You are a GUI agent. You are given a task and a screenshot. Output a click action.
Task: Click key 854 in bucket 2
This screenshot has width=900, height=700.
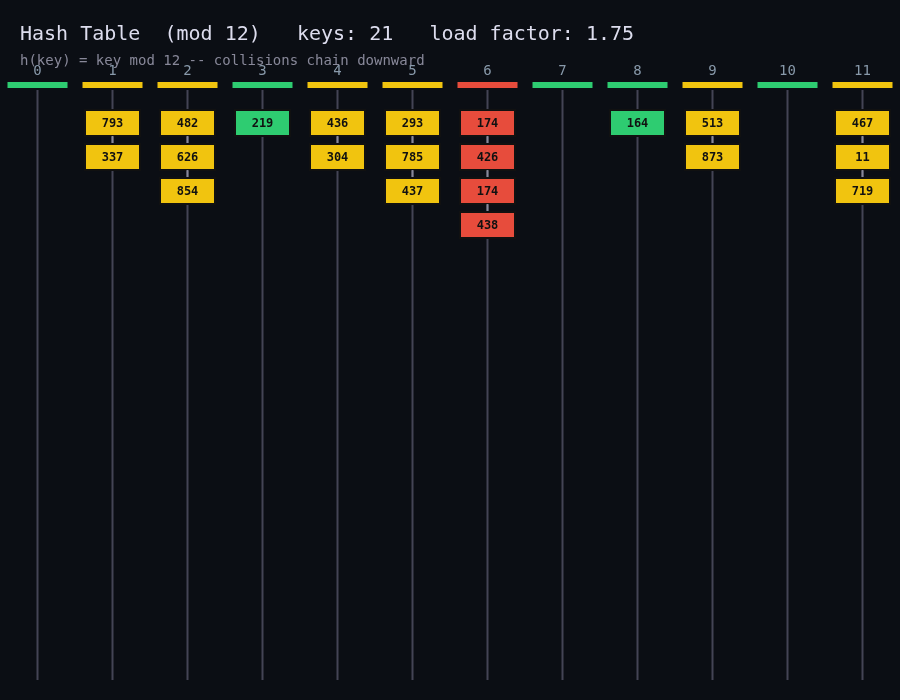(x=187, y=191)
